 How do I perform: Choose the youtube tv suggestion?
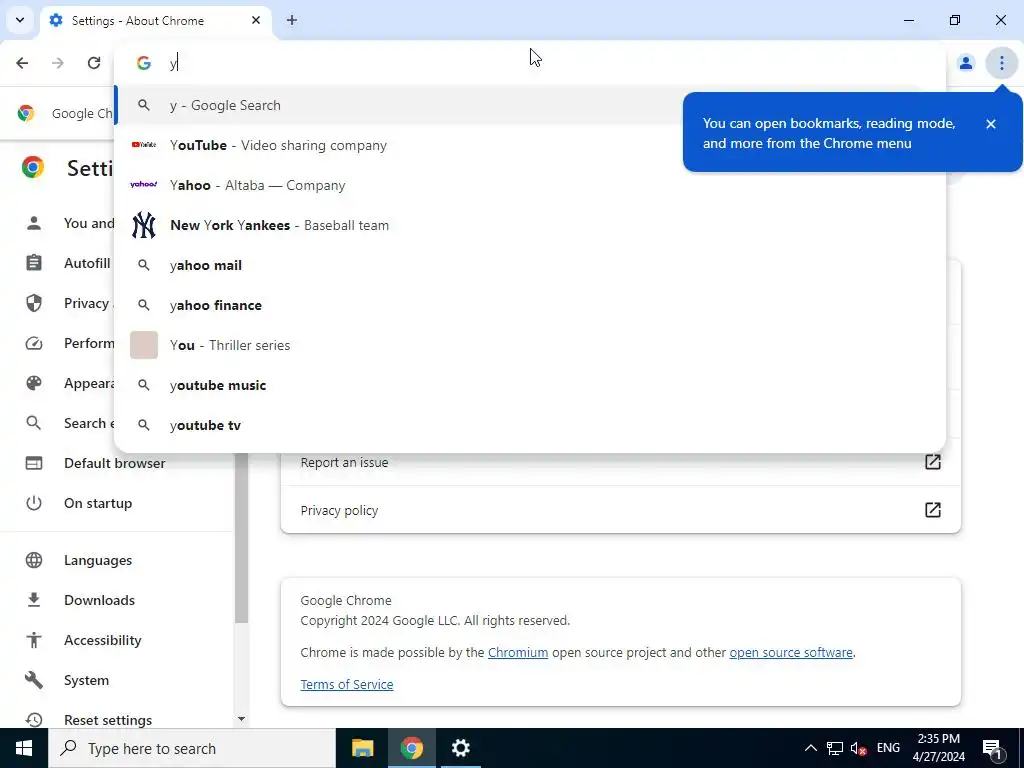(x=530, y=425)
